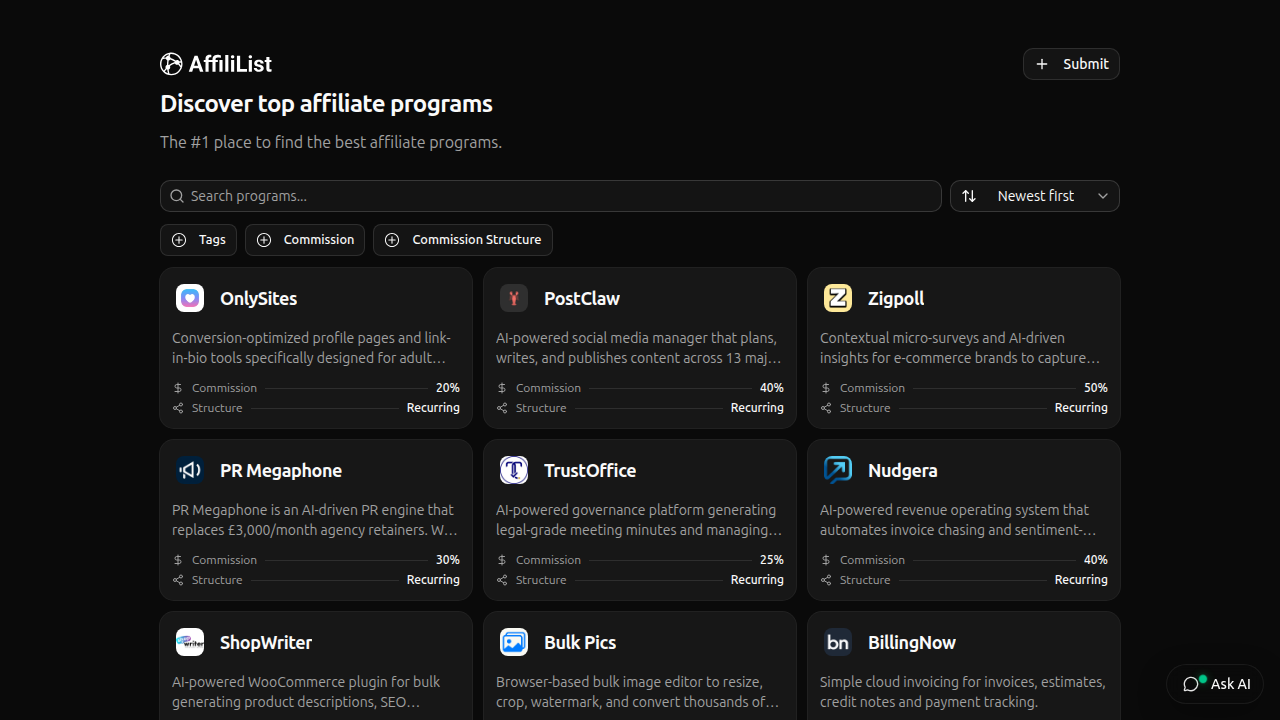Click the OnlySites app logo icon
The height and width of the screenshot is (720, 1280).
pyautogui.click(x=189, y=298)
